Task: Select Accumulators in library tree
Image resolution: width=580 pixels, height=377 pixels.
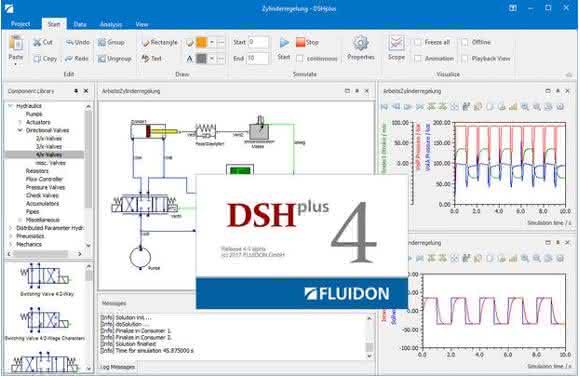Action: pos(42,203)
